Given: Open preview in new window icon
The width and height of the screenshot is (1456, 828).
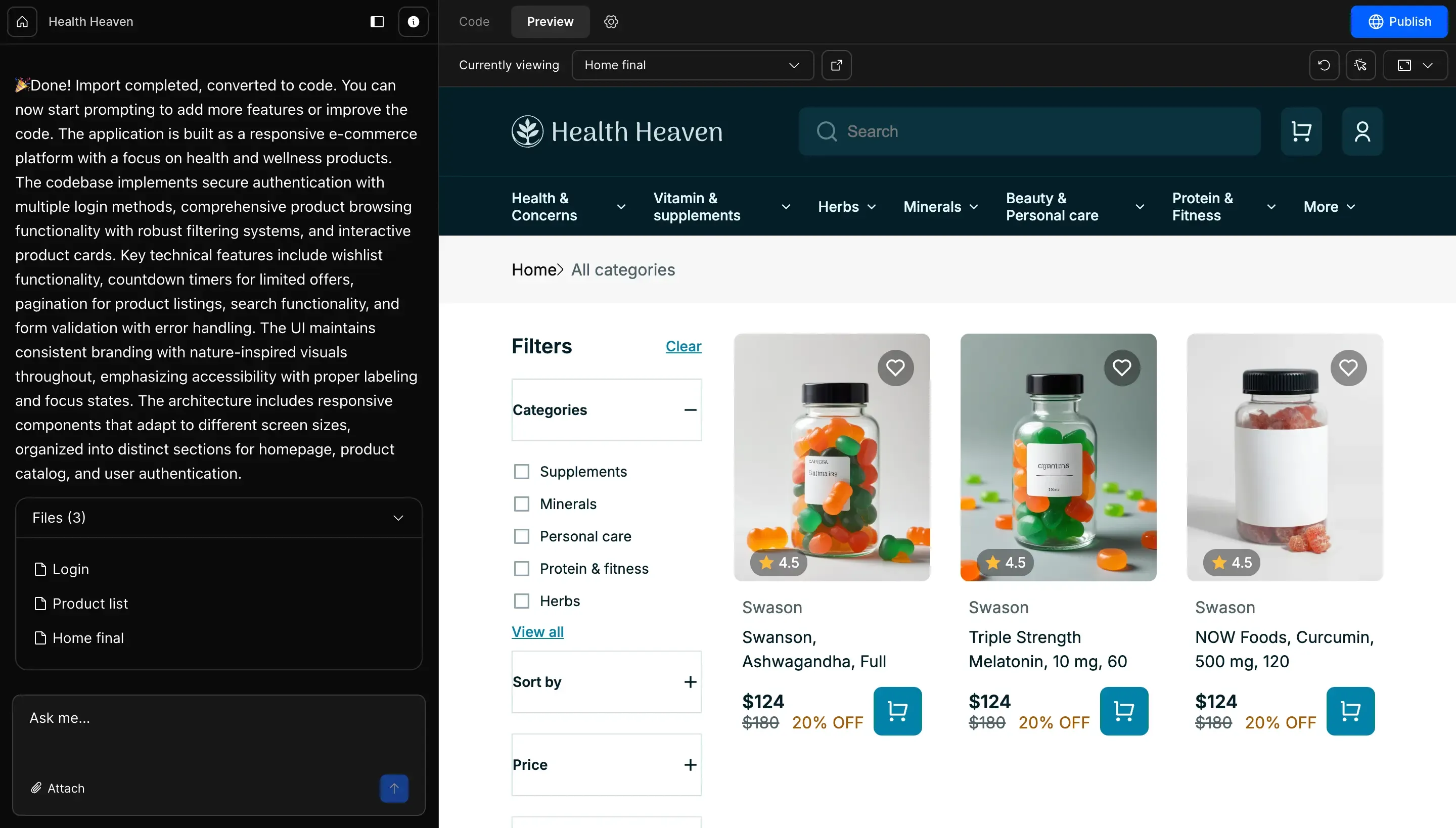Looking at the screenshot, I should tap(836, 65).
